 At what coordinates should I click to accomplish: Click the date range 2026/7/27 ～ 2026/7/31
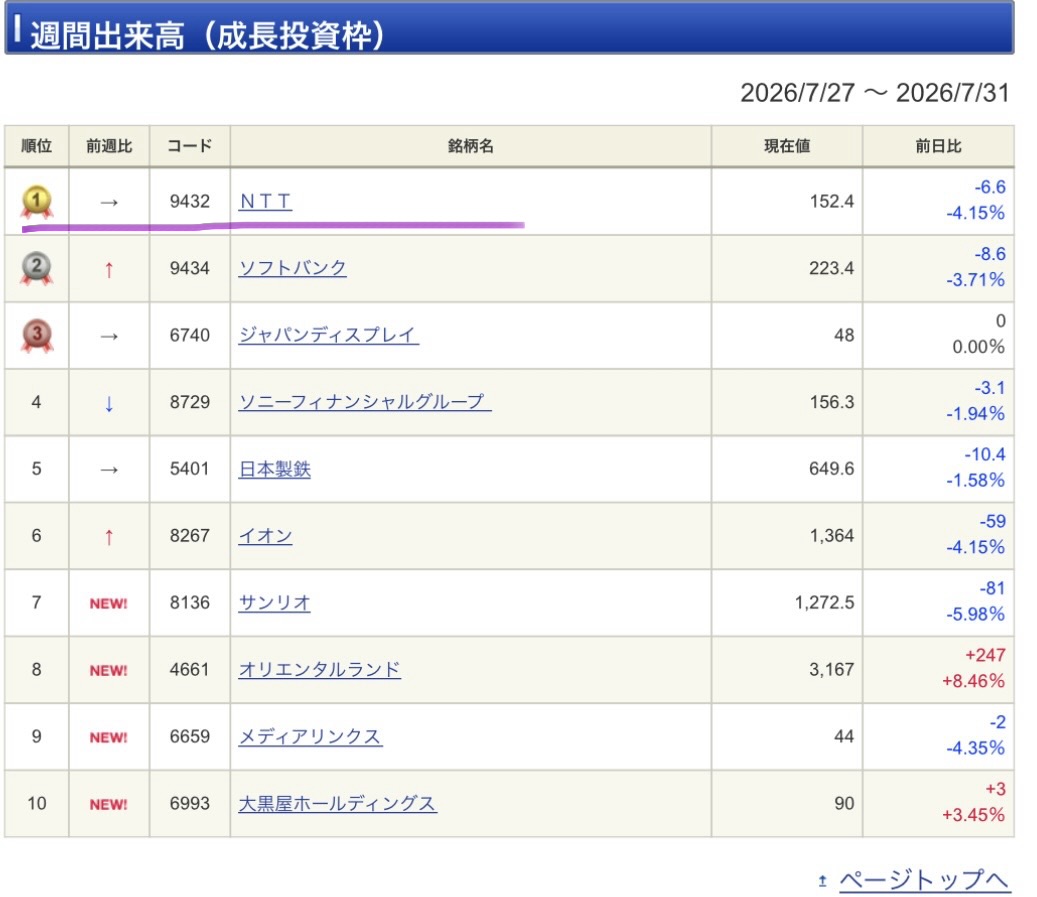click(x=874, y=93)
